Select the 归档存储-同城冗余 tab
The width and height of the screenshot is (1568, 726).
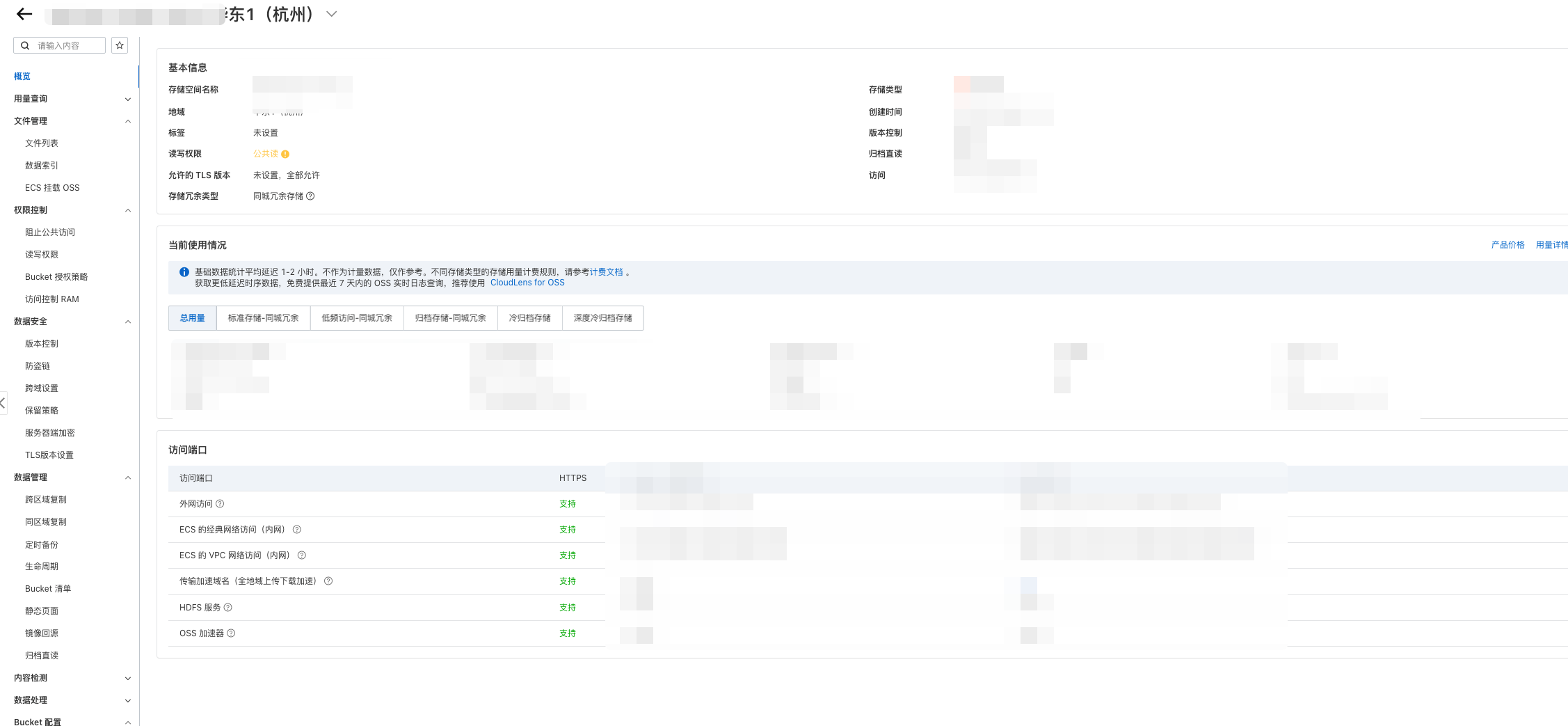451,318
